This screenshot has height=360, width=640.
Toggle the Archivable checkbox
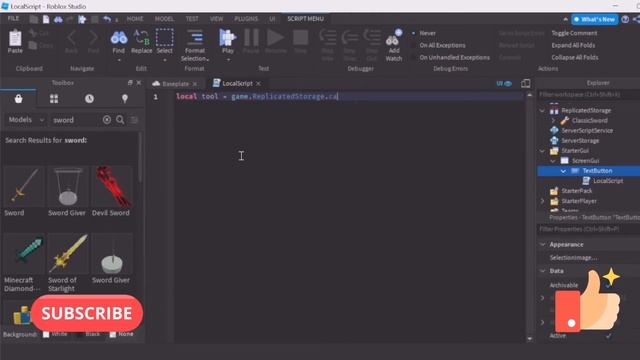coord(608,285)
